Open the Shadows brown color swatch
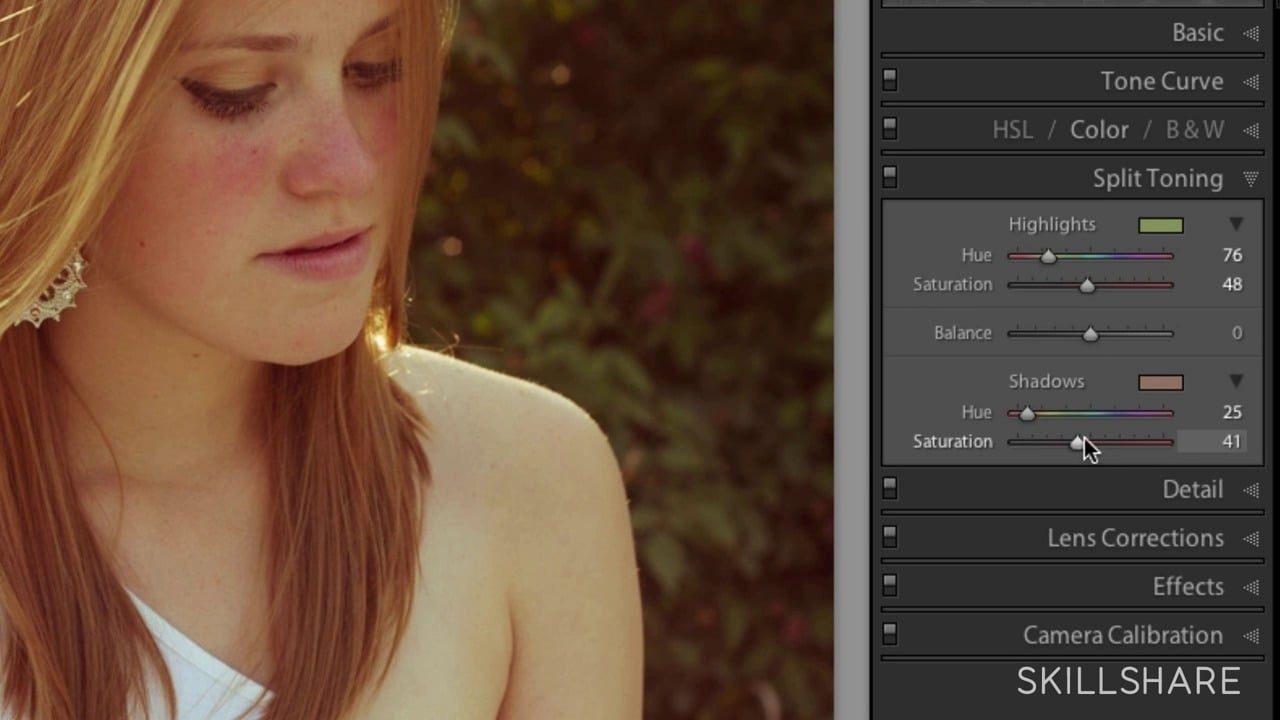Screen dimensions: 1280x720 1160,382
